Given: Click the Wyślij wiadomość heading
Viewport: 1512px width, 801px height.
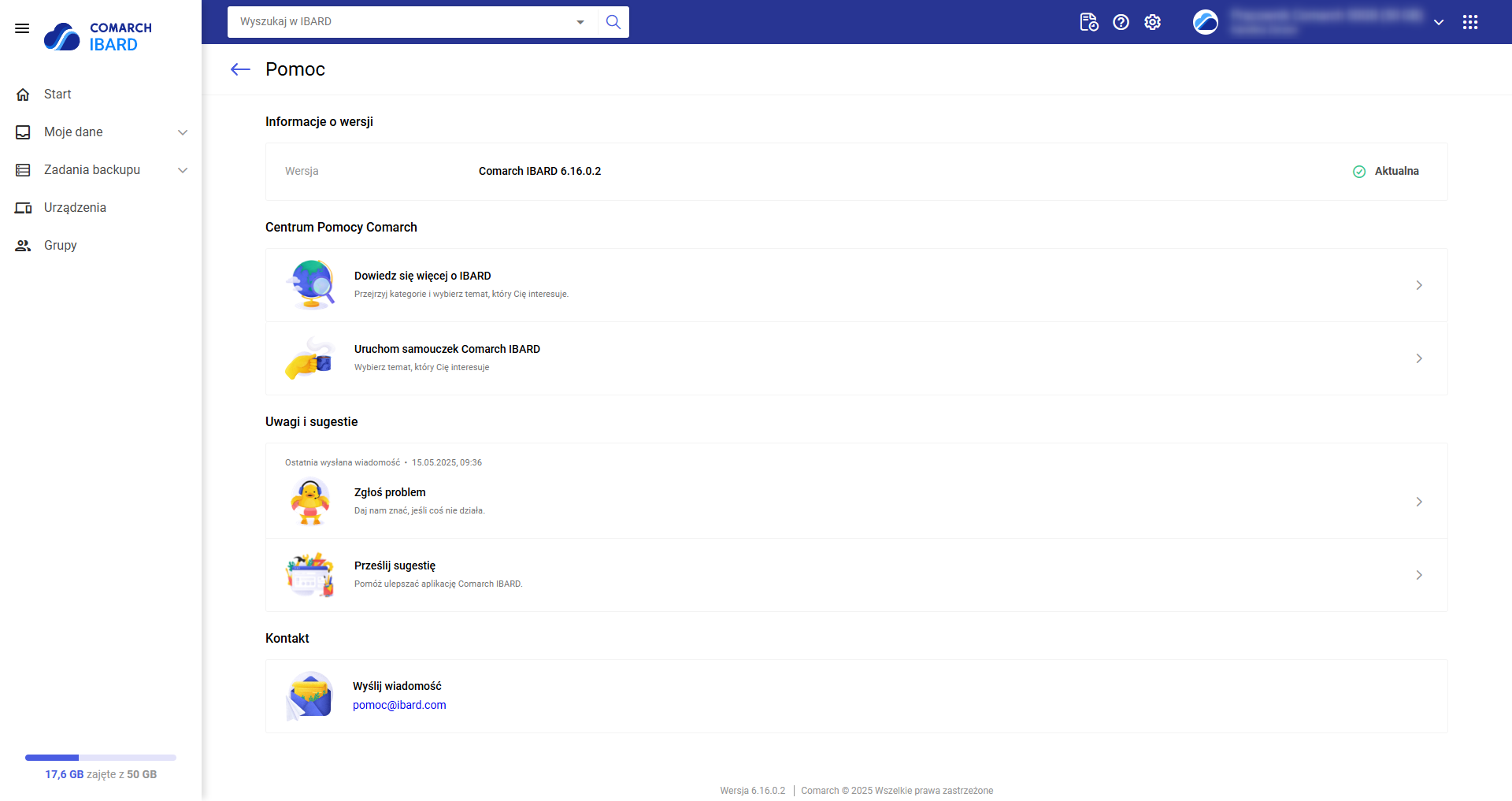Looking at the screenshot, I should tap(397, 686).
